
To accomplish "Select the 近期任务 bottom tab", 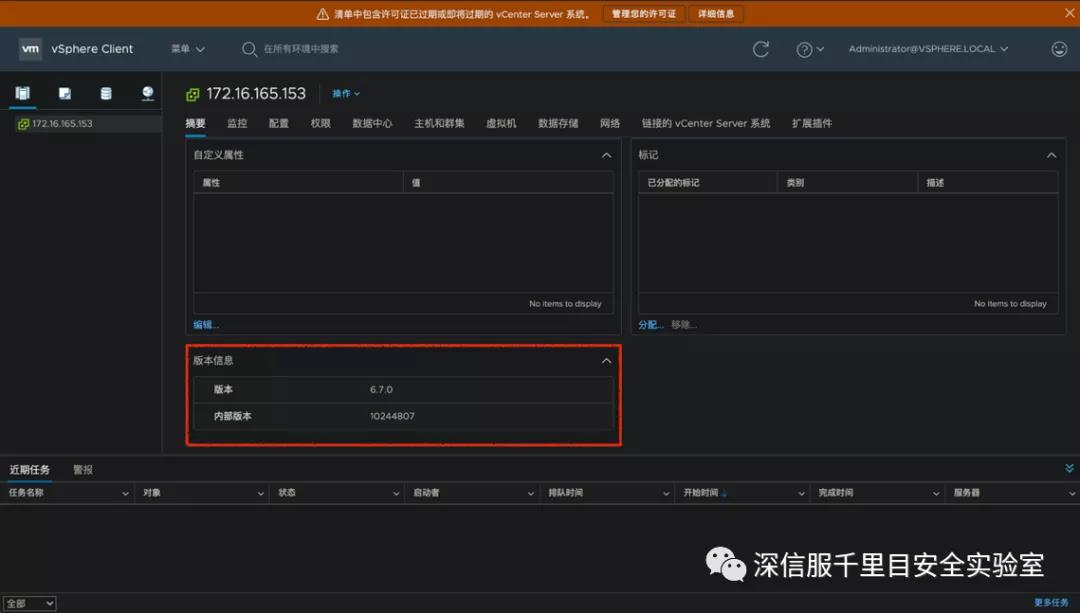I will coord(30,470).
